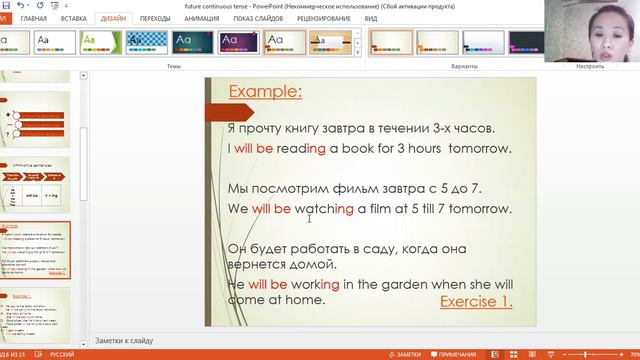Switch to Reading view icon
The height and width of the screenshot is (360, 640).
(x=532, y=354)
